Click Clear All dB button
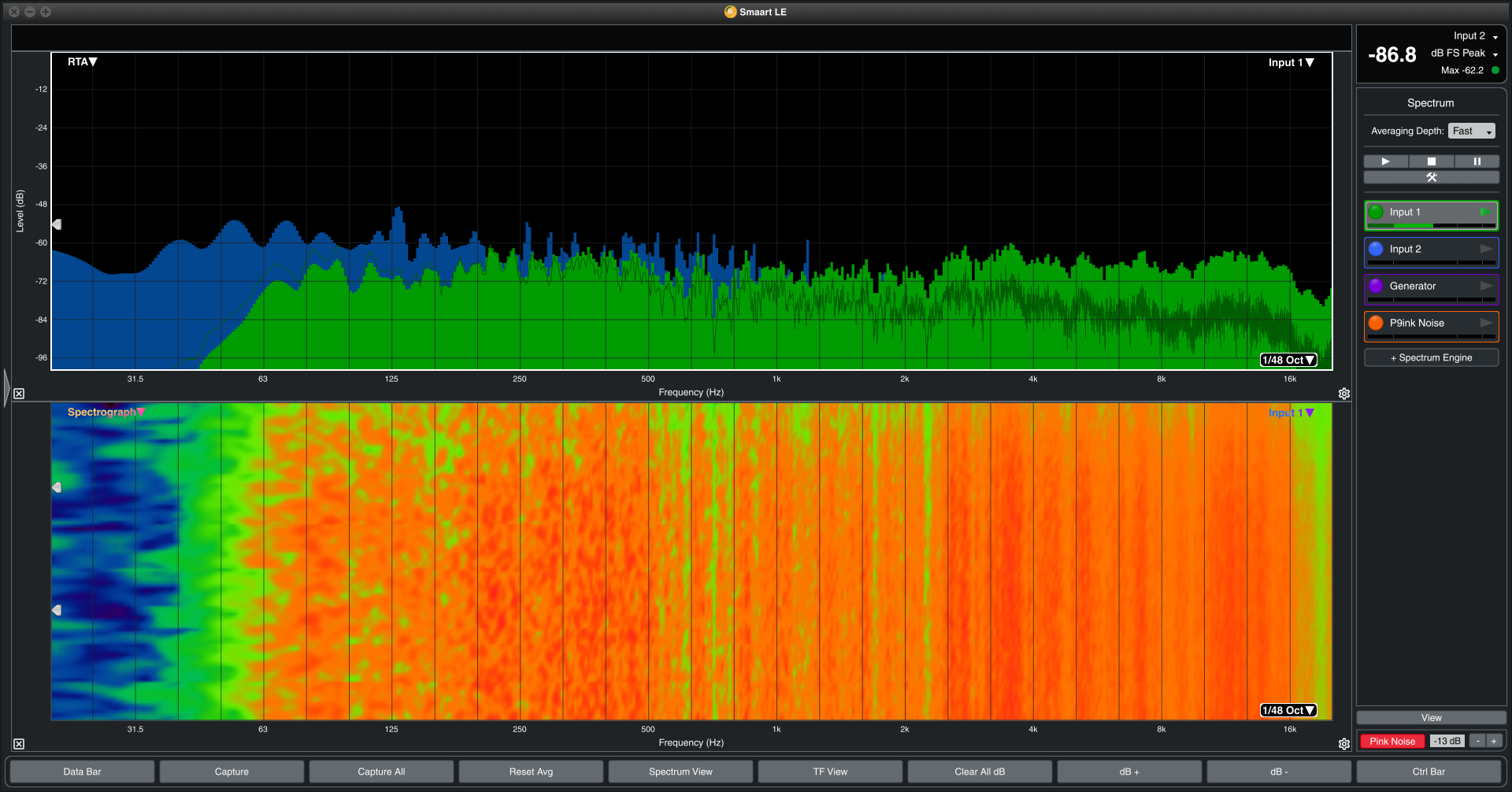The image size is (1512, 792). pos(980,772)
